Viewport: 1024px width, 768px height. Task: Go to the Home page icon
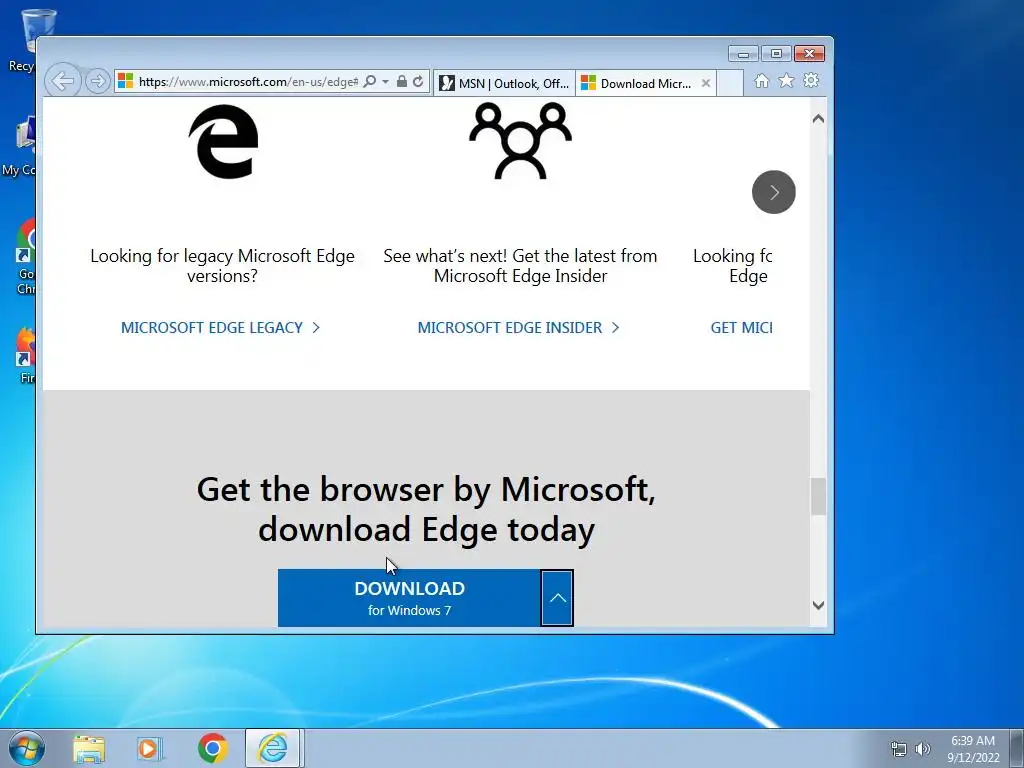point(761,81)
